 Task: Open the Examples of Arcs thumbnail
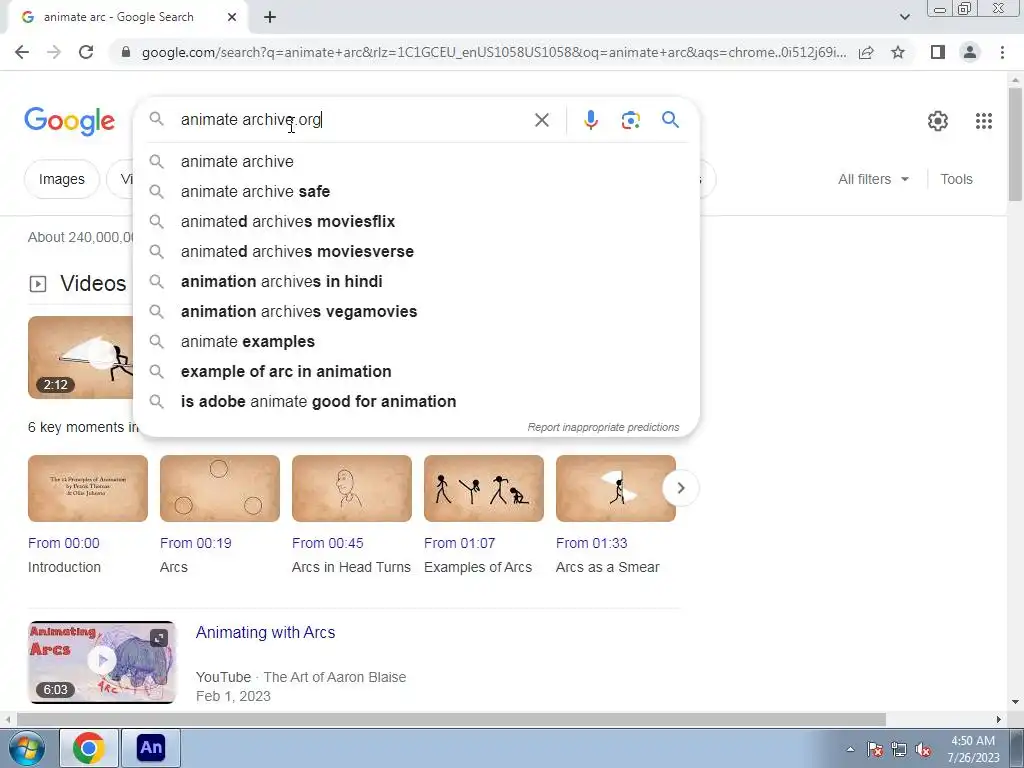tap(484, 488)
